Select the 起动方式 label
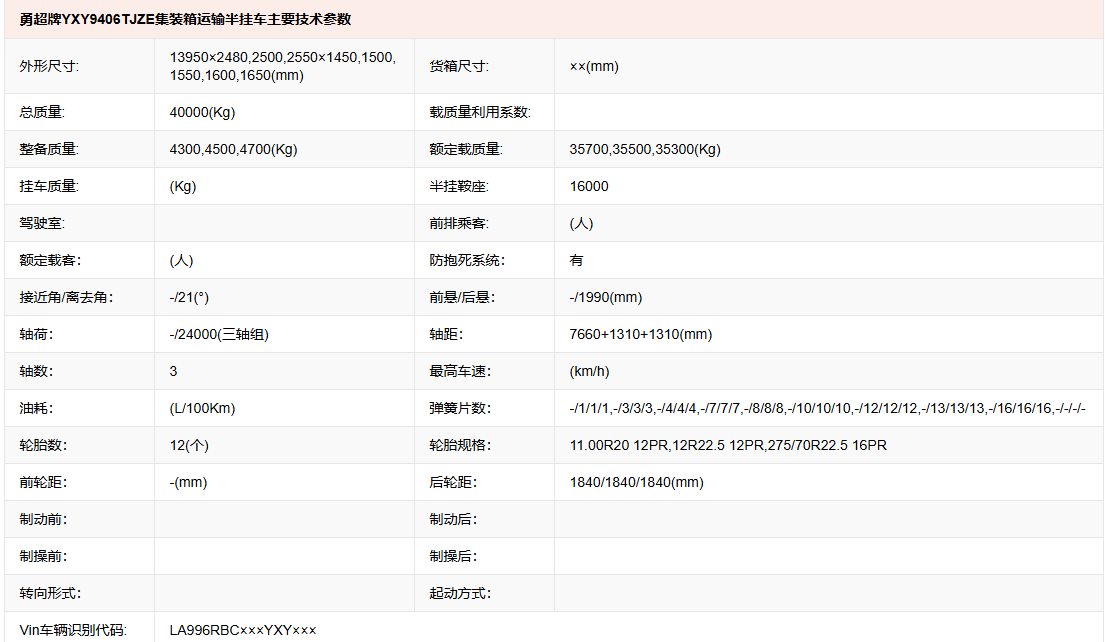Viewport: 1105px width, 642px height. coord(460,593)
